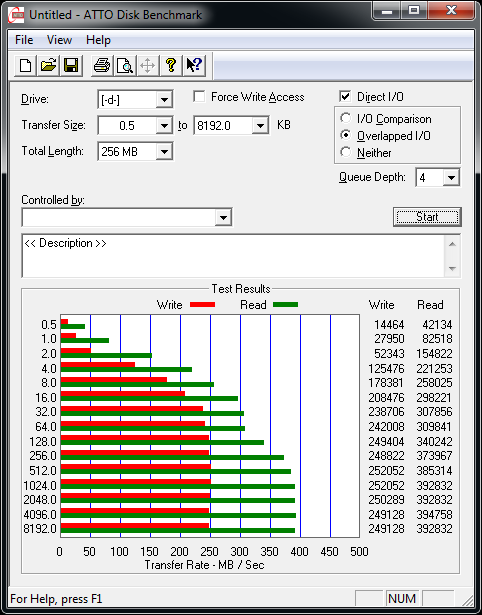Activate the context help arrow icon

(x=194, y=65)
